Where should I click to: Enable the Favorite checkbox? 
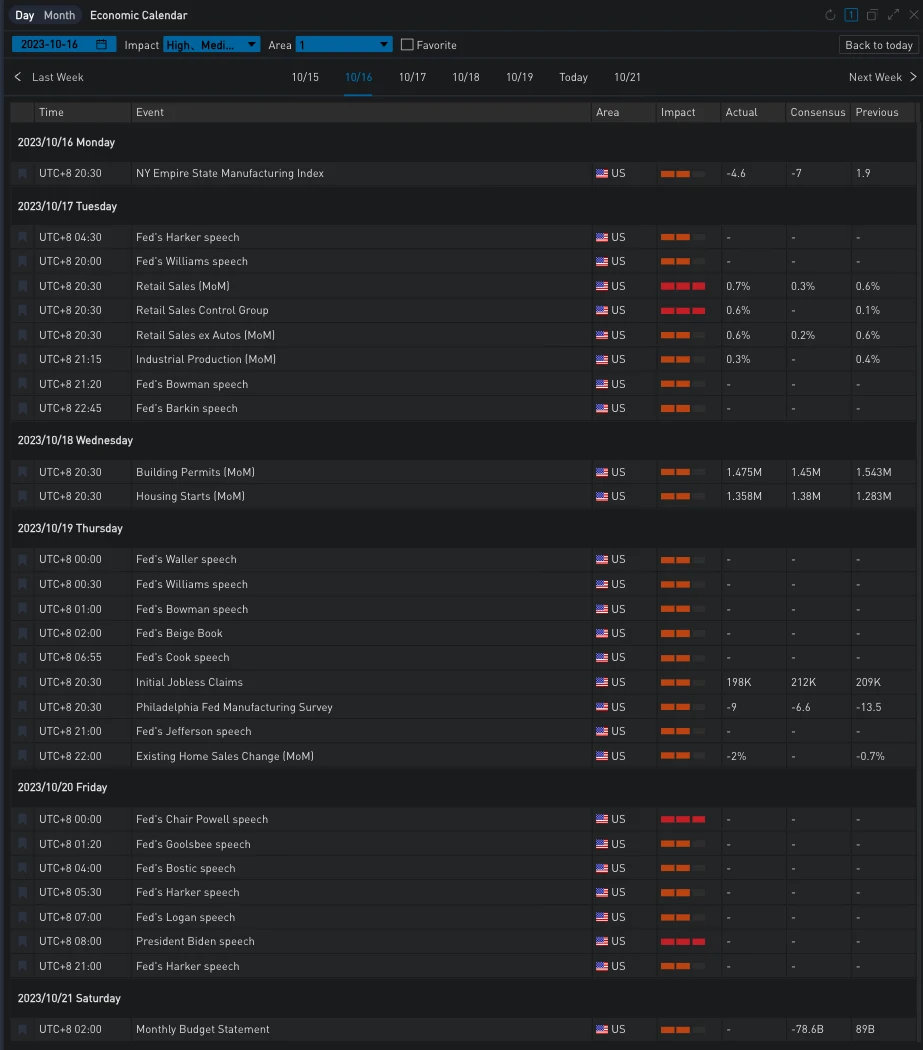407,45
